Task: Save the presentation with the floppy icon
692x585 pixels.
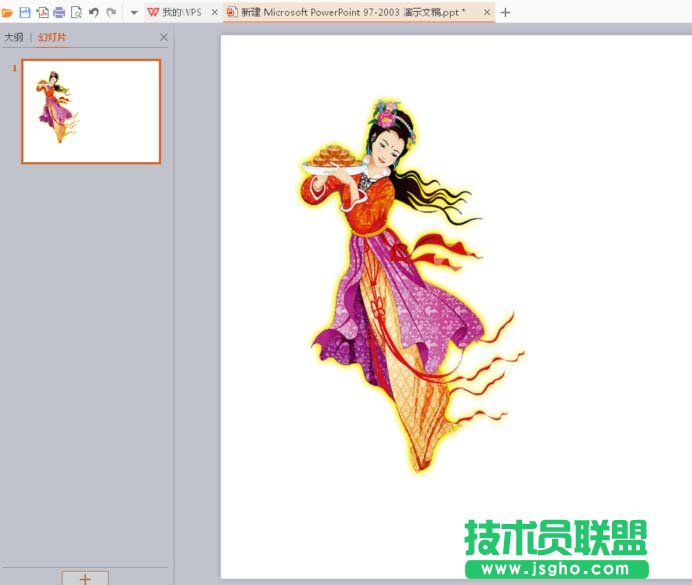Action: (x=25, y=12)
